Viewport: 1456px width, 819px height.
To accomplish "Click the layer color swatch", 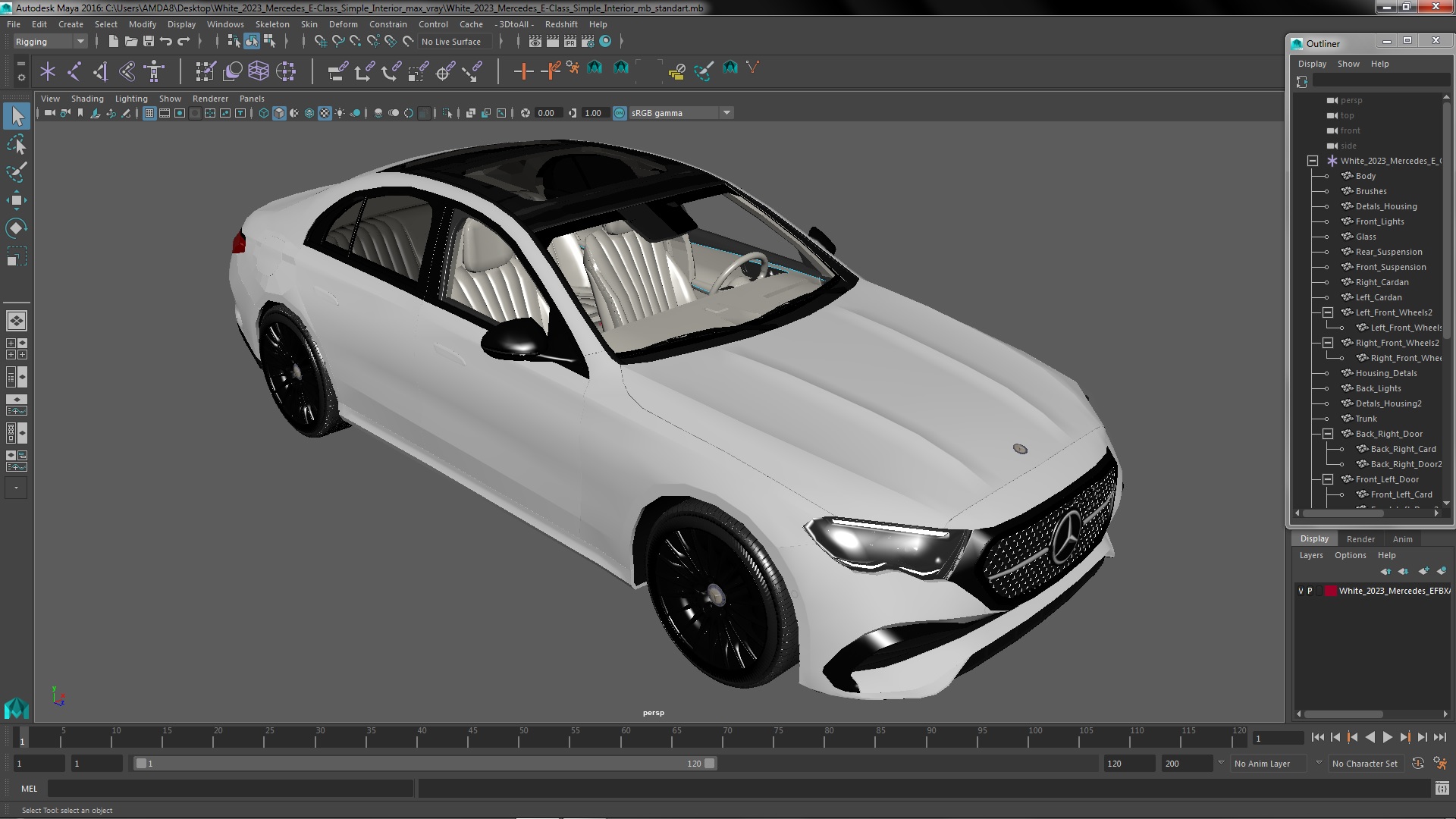I will [x=1330, y=591].
